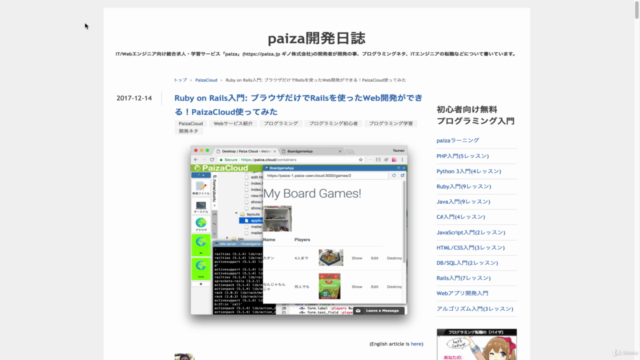Viewport: 640px width, 360px height.
Task: Select the プログラミング初心者 category tag
Action: pos(333,123)
